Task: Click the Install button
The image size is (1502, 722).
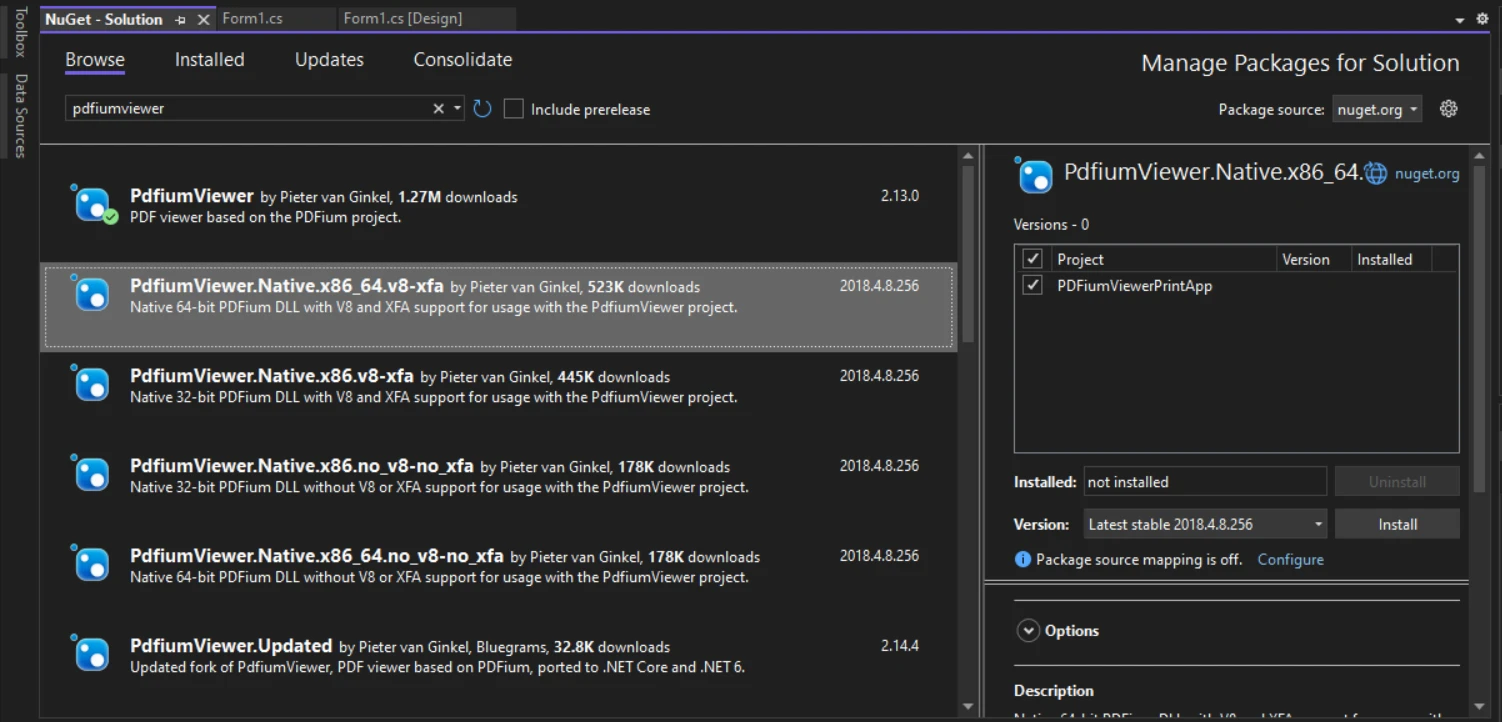Action: click(1397, 524)
